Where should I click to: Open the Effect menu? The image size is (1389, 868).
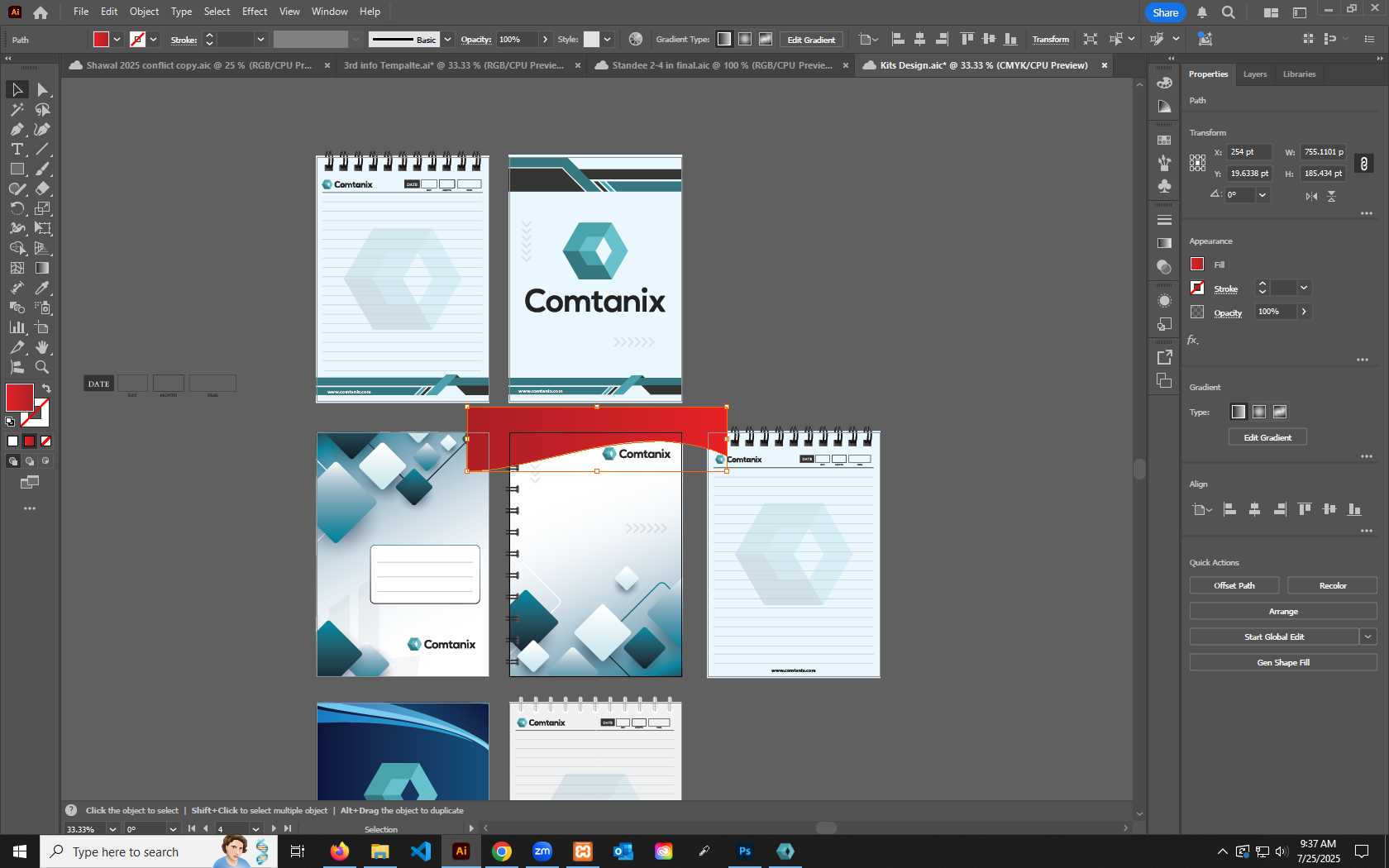click(255, 12)
